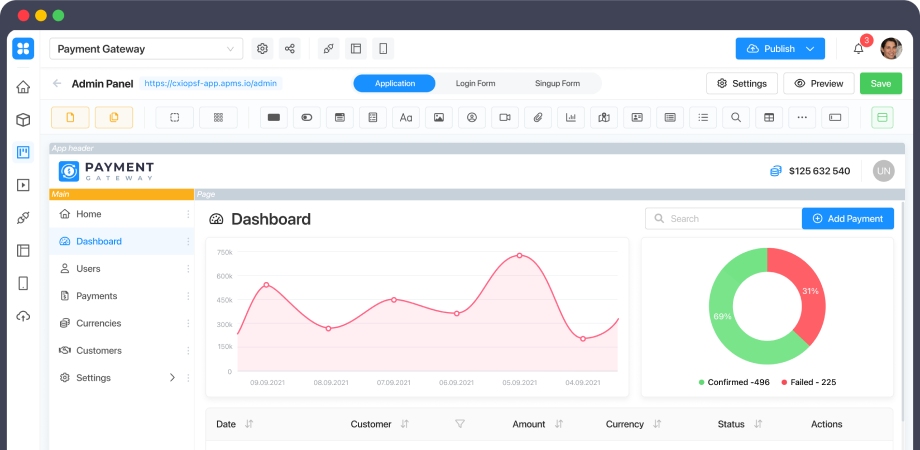The image size is (920, 450).
Task: Switch to the Login Form tab
Action: point(475,83)
